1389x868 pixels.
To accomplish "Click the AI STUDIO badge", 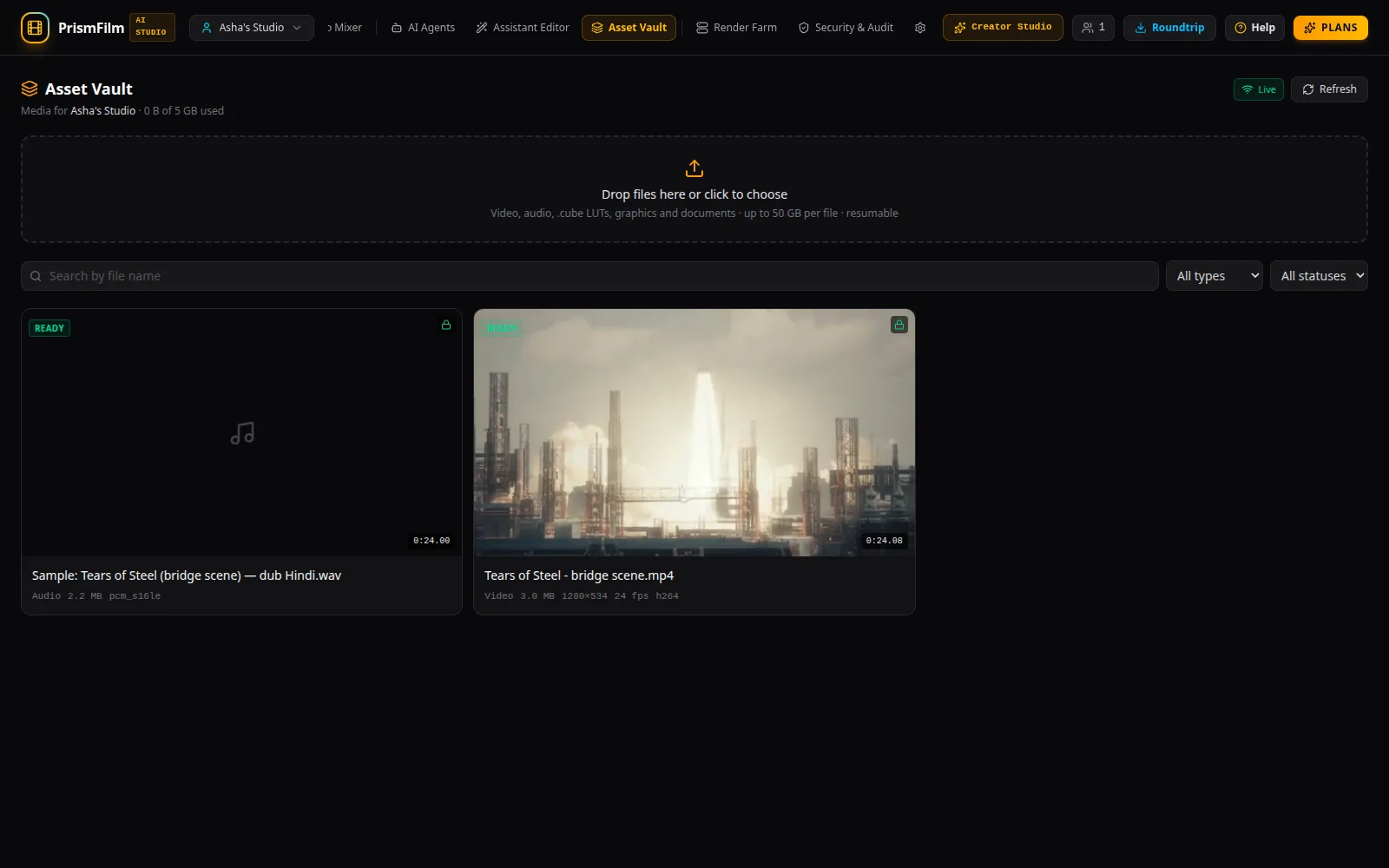I will [x=152, y=27].
